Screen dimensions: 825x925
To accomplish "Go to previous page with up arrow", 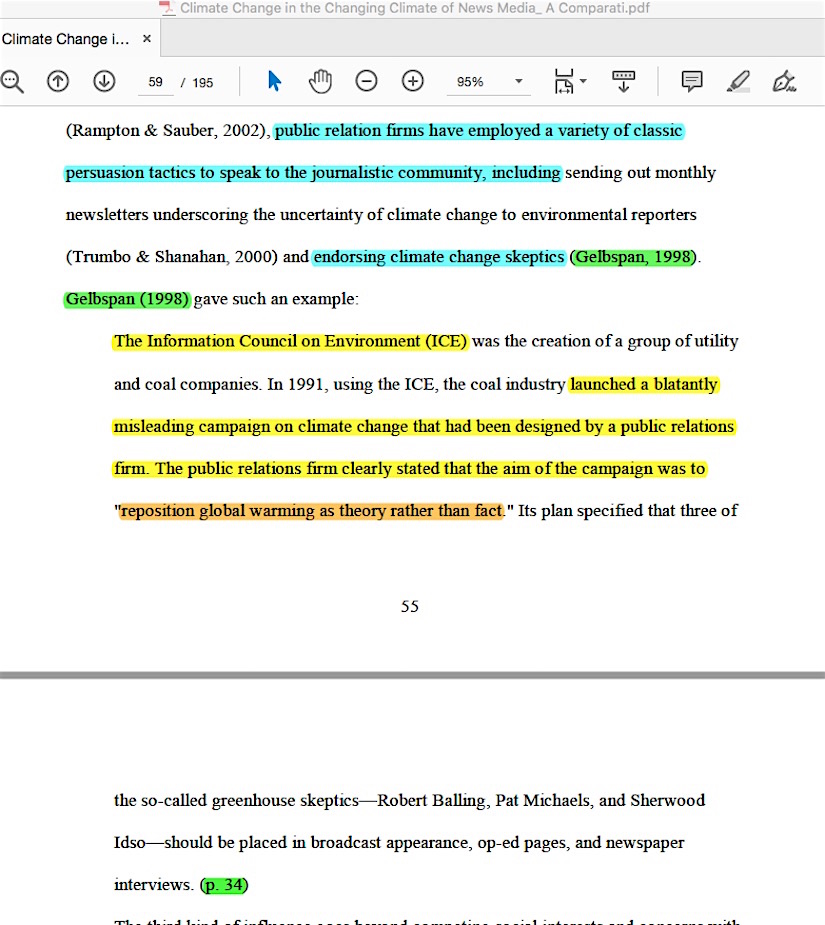I will 58,82.
